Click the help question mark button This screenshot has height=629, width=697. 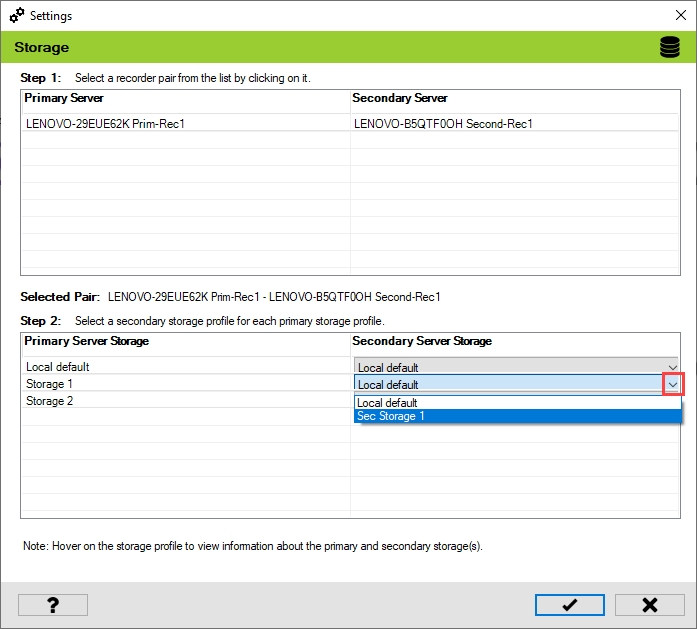tap(53, 605)
